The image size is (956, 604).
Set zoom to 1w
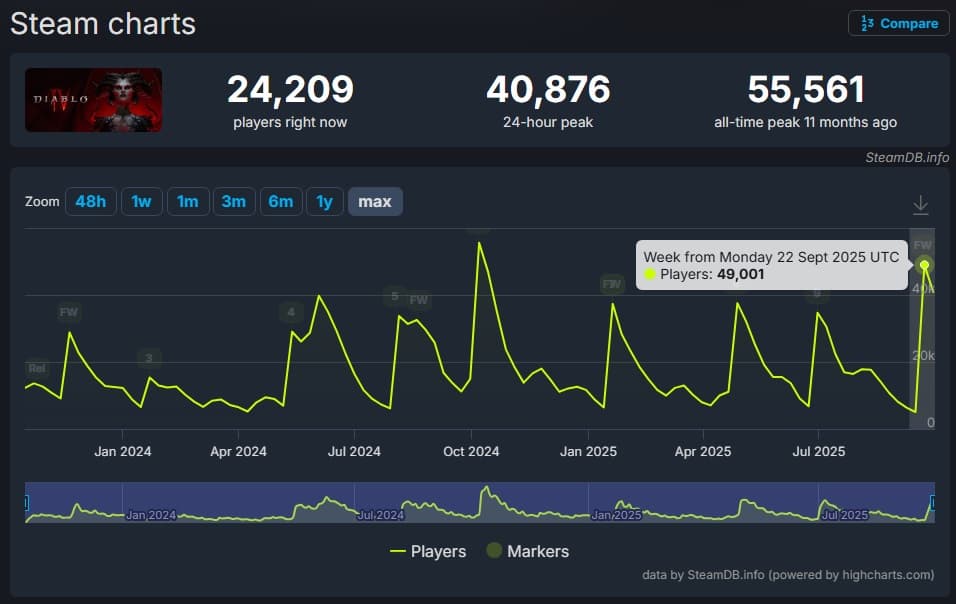tap(141, 202)
